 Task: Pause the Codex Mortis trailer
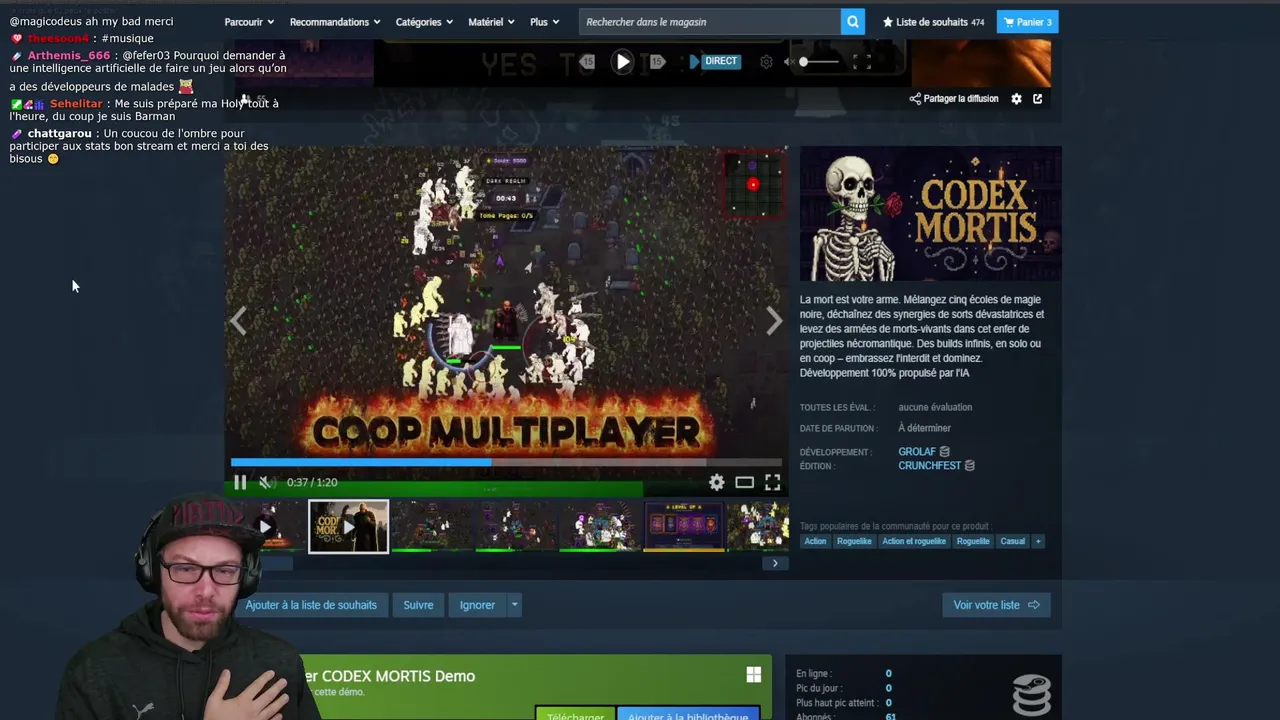[240, 482]
